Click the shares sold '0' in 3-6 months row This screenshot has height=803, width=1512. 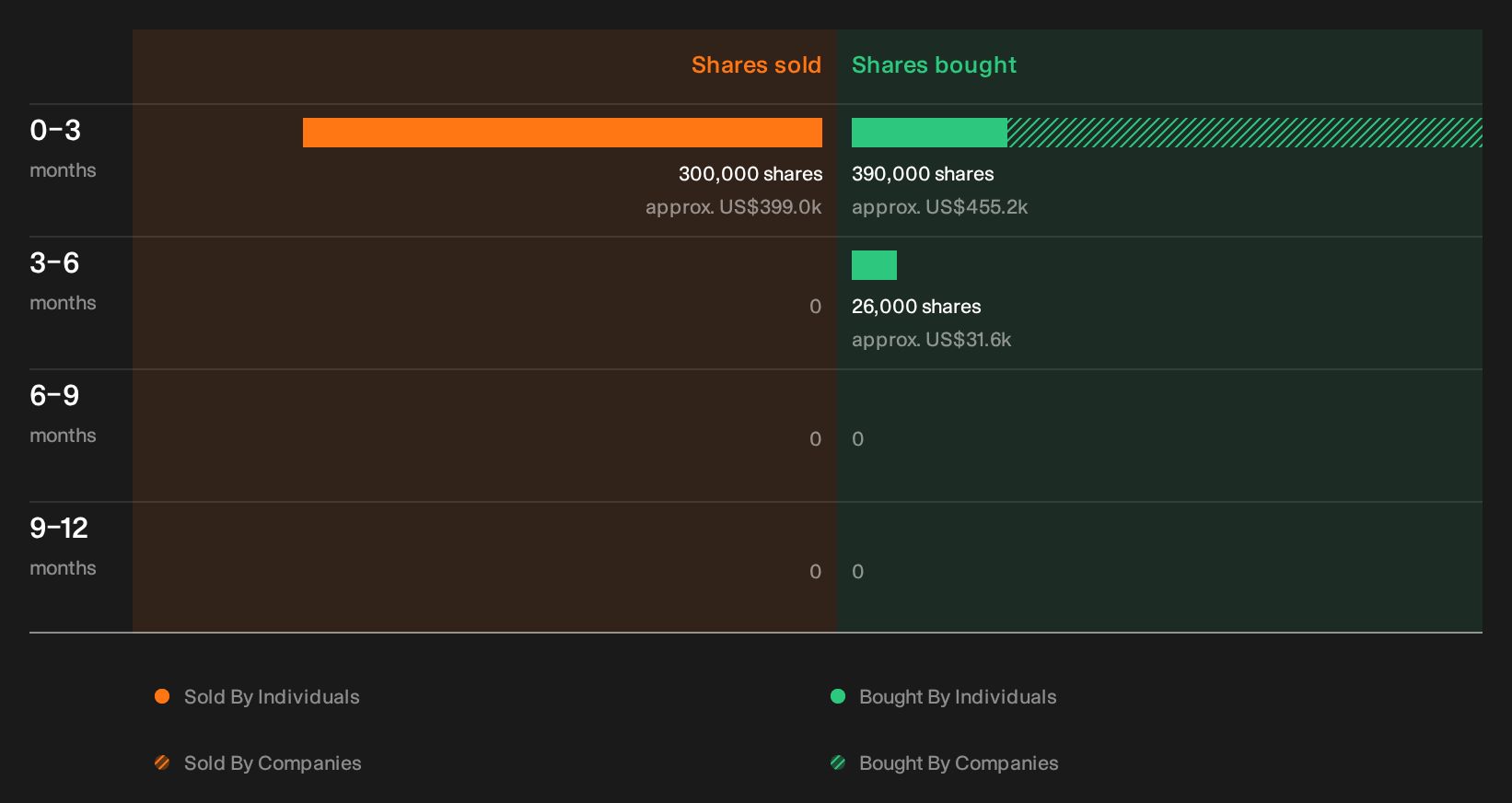815,307
